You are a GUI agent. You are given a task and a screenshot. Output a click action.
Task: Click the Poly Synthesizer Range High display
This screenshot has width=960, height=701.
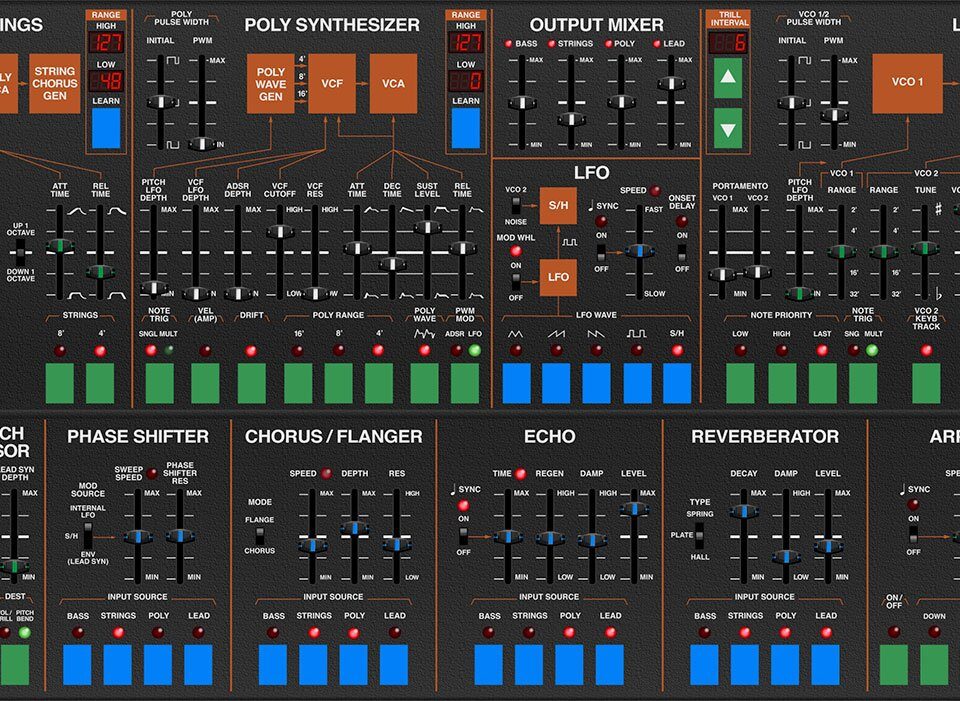[x=464, y=42]
